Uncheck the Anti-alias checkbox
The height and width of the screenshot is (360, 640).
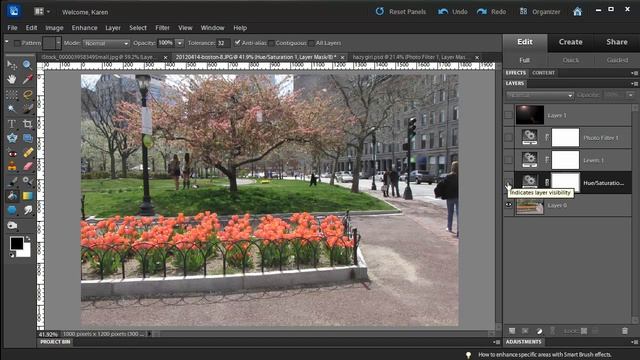[238, 42]
